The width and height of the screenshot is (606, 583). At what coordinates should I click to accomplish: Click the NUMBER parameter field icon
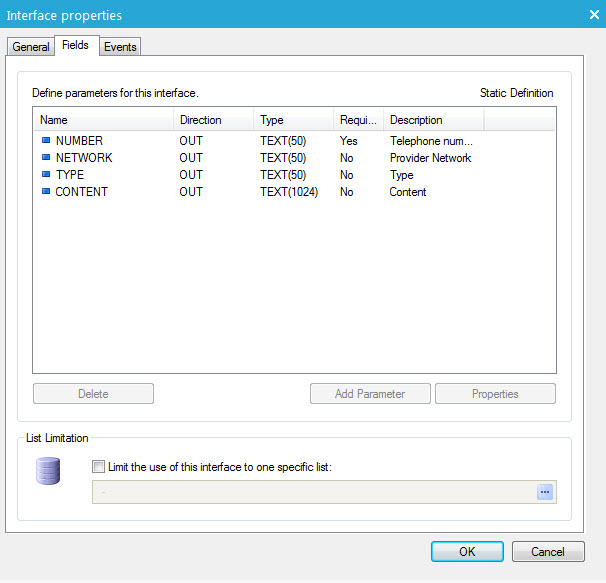(45, 141)
